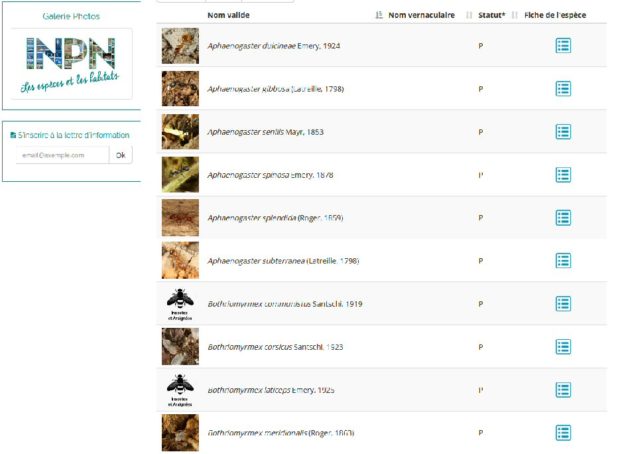Open the INPN Galerie Photos banner
This screenshot has width=620, height=454.
[71, 64]
